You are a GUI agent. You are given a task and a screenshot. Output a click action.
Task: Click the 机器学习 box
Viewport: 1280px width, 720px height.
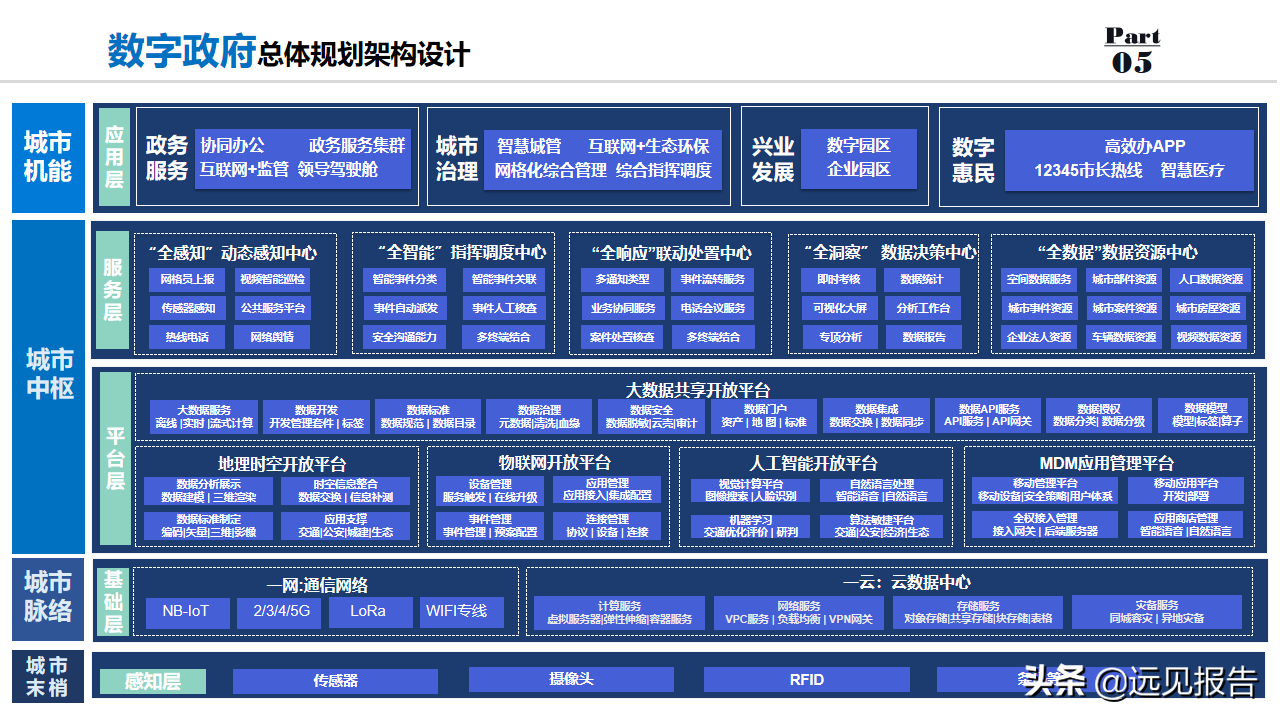pos(750,526)
